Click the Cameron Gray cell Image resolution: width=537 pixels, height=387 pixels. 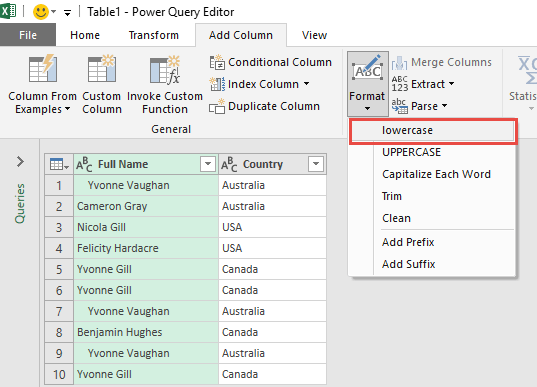pyautogui.click(x=146, y=206)
